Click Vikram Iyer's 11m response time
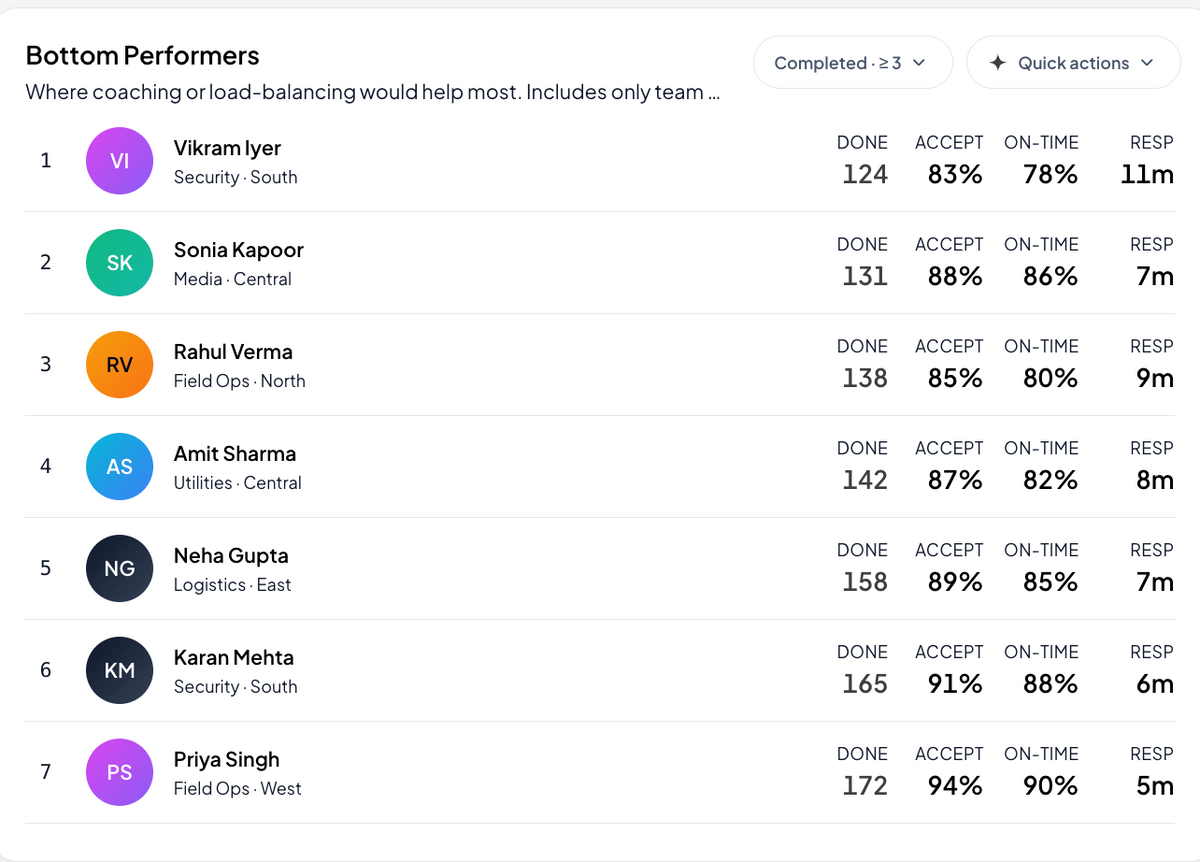Image resolution: width=1200 pixels, height=862 pixels. coord(1147,174)
